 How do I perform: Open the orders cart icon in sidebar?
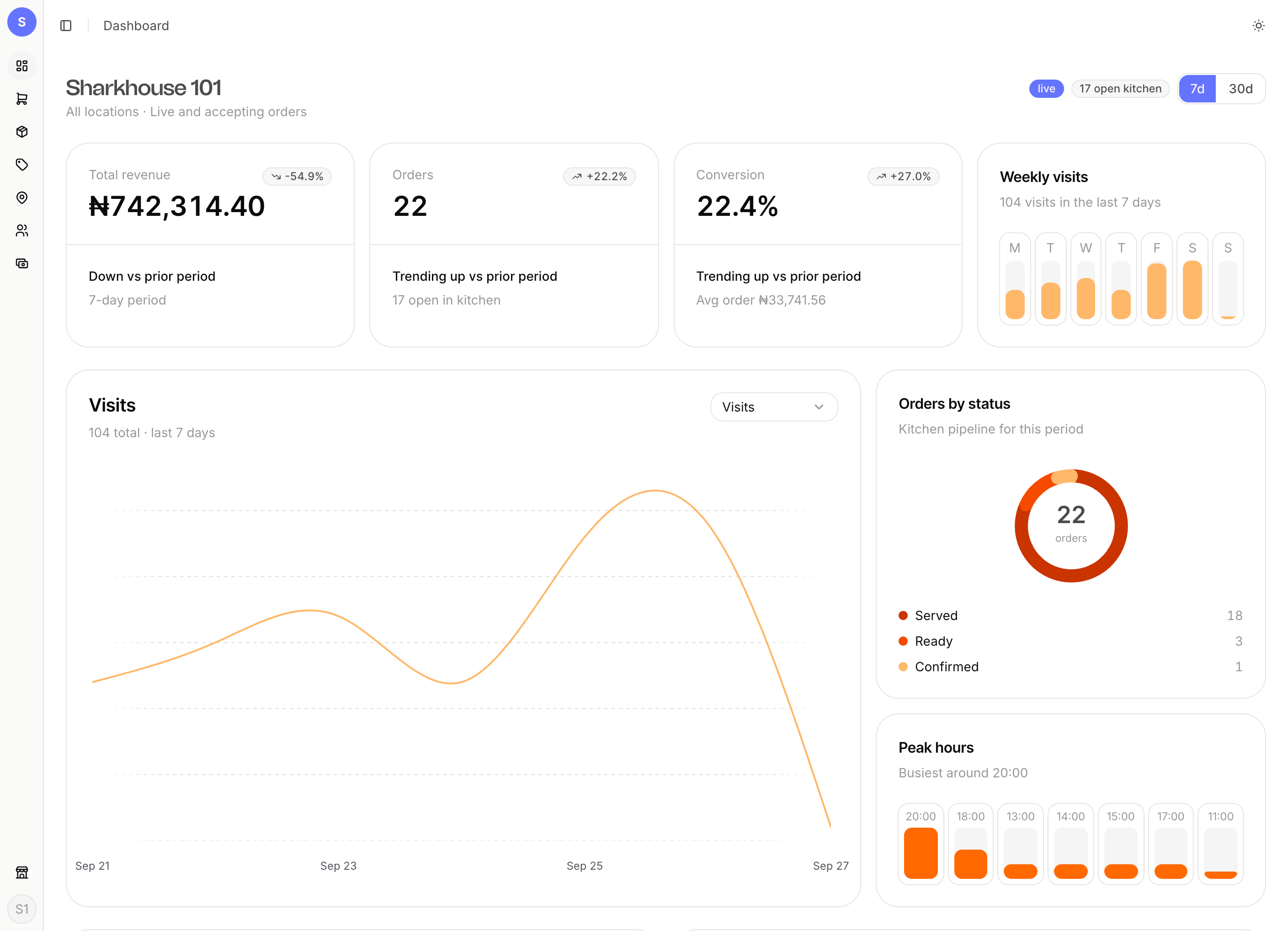[x=21, y=99]
